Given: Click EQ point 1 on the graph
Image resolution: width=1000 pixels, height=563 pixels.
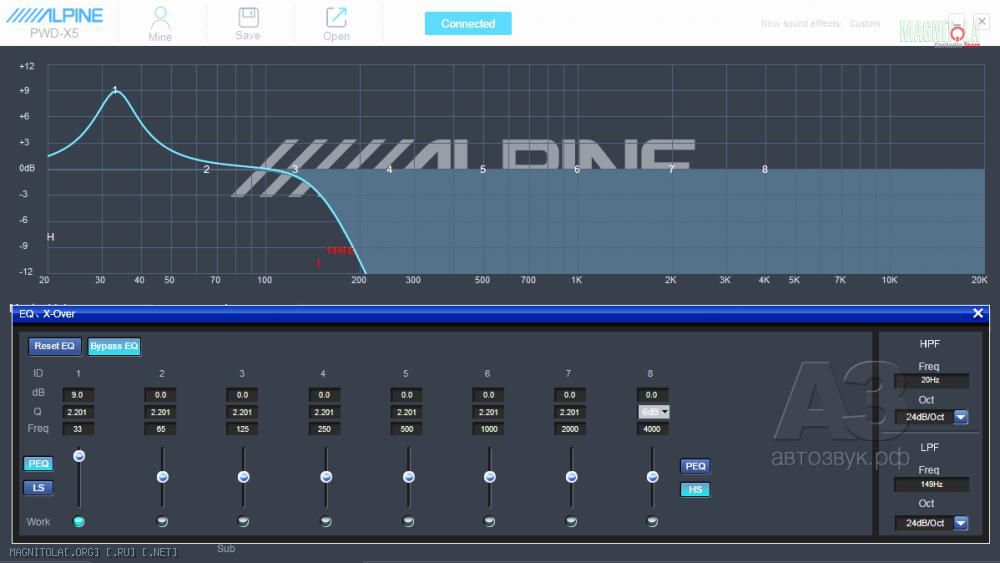Looking at the screenshot, I should coord(115,90).
